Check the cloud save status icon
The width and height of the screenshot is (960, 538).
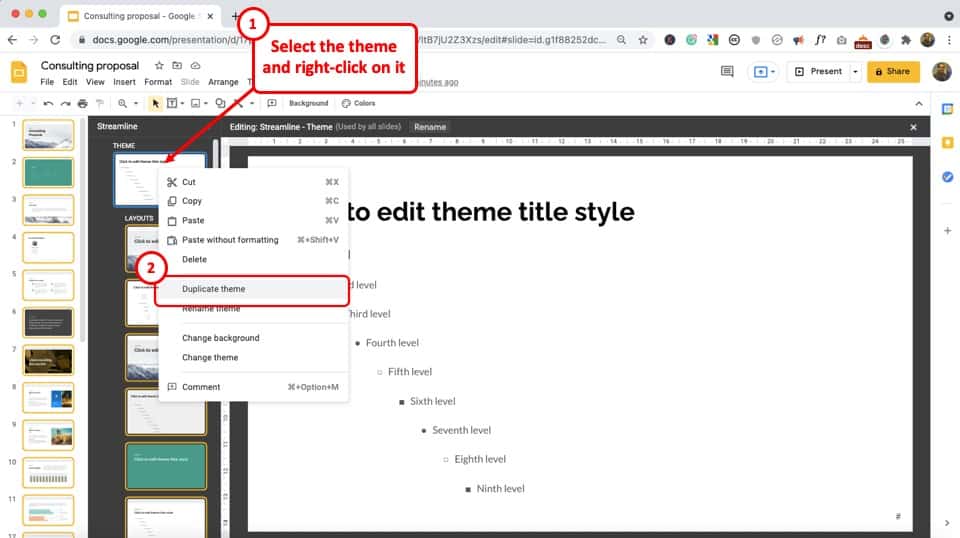195,65
